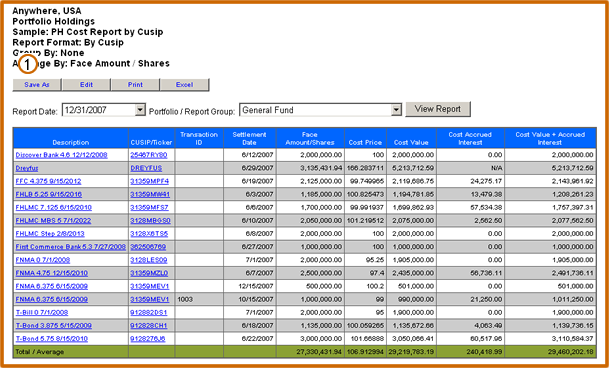Open FNMA 6.375 link with transaction 1003
609x368 pixels.
(x=52, y=300)
